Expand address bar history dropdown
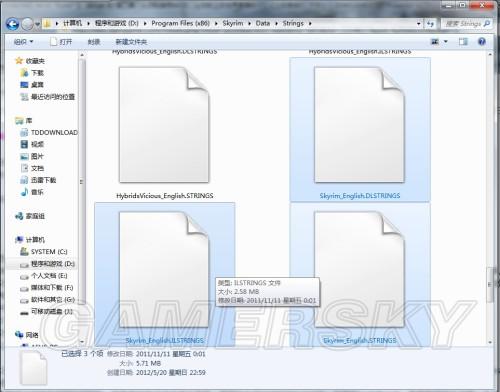This screenshot has width=500, height=392. click(419, 24)
